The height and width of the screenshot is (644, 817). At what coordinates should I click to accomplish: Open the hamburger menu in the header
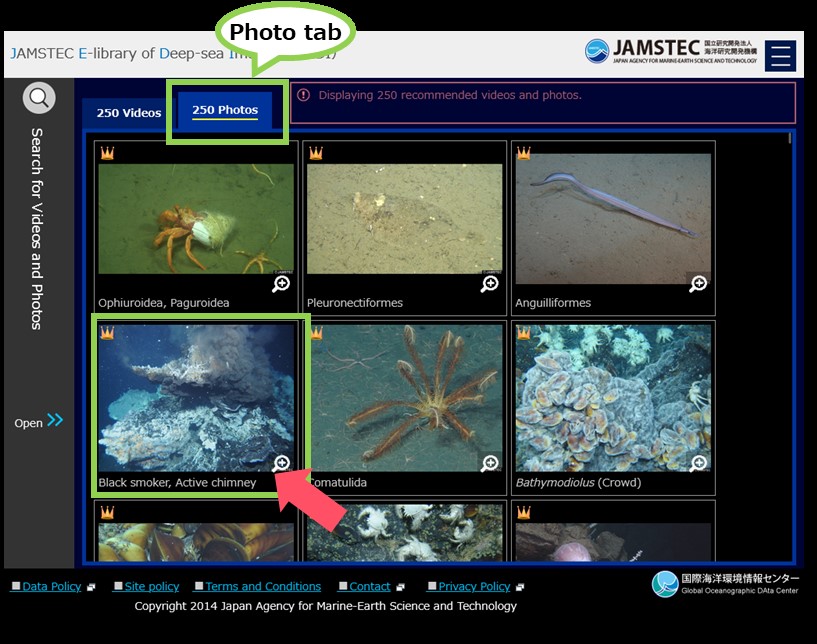(780, 55)
